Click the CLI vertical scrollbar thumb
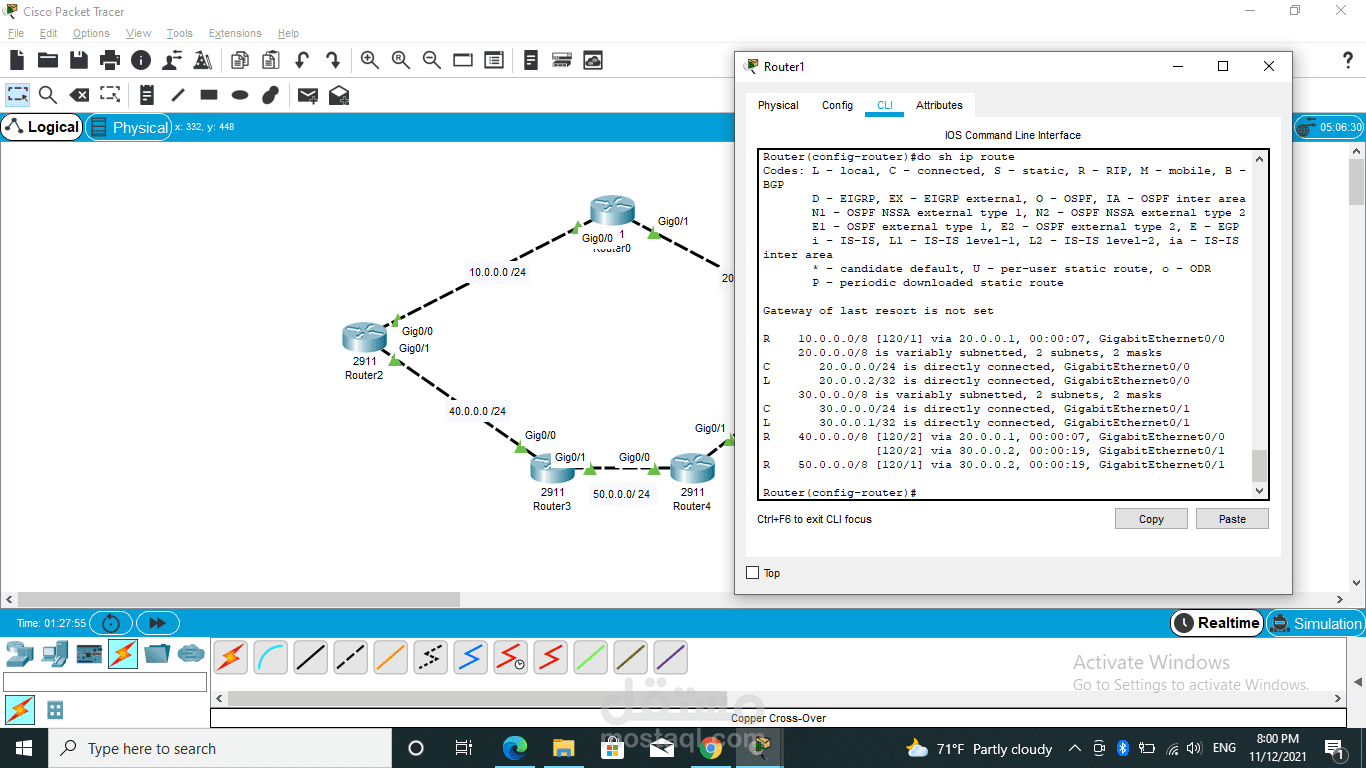This screenshot has width=1366, height=768. point(1259,466)
